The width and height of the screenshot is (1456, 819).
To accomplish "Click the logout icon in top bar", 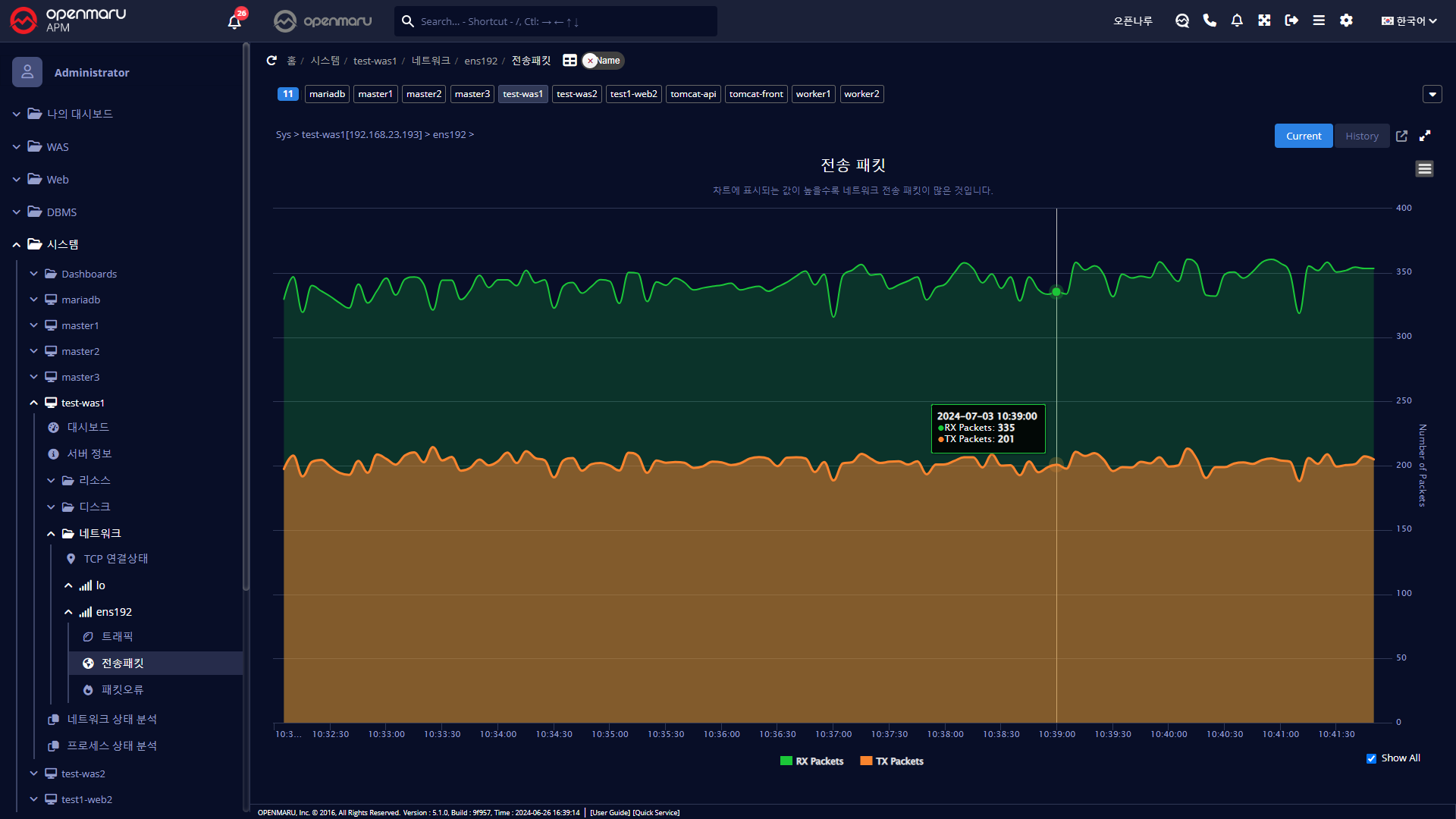I will tap(1291, 20).
